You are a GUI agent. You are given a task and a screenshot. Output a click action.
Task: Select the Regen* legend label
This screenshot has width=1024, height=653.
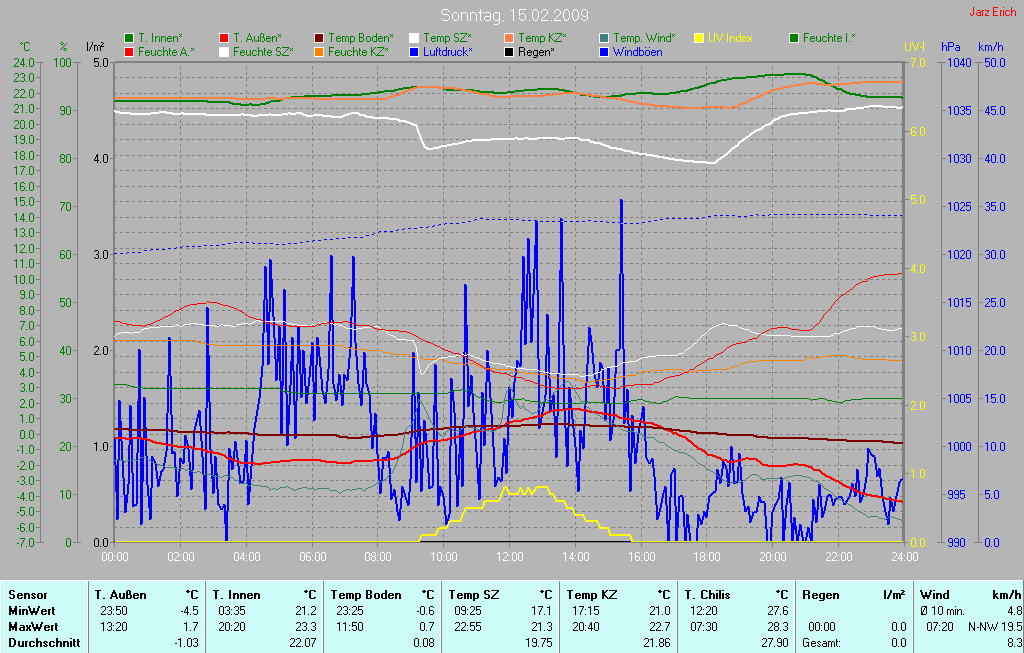[537, 52]
